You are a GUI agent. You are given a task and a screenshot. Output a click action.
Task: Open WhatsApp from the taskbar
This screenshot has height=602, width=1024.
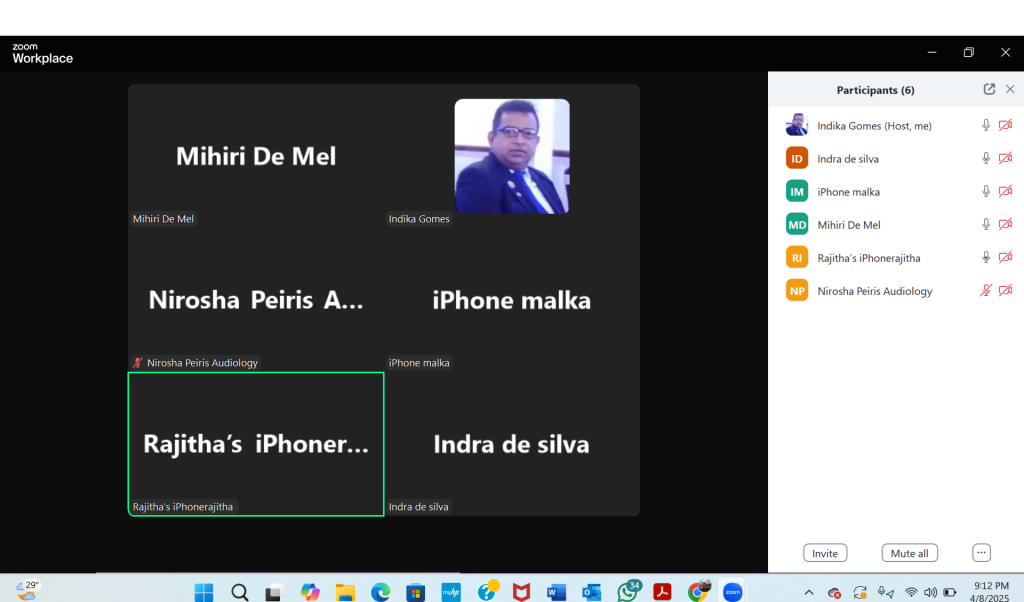628,592
